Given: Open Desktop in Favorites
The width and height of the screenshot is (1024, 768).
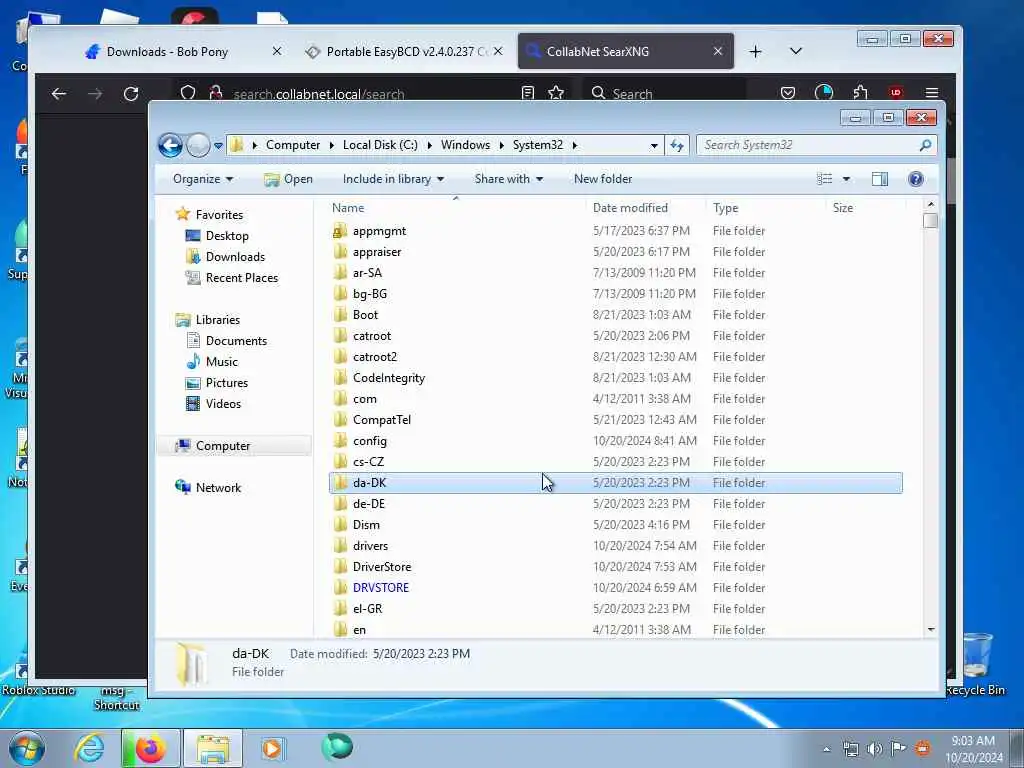Looking at the screenshot, I should 227,236.
